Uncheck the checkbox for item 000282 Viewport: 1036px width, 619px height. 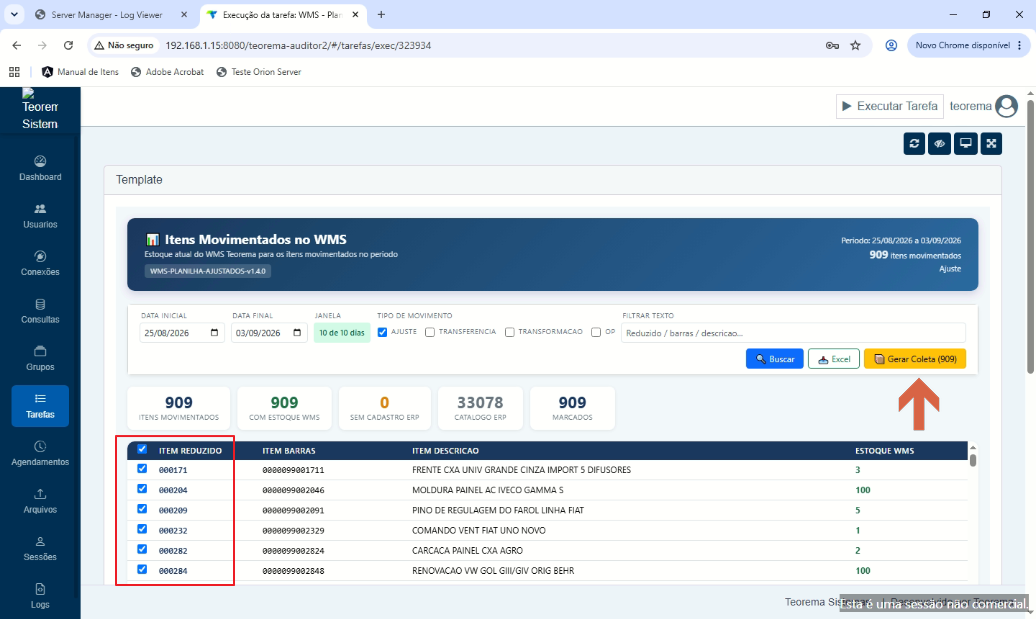point(142,549)
